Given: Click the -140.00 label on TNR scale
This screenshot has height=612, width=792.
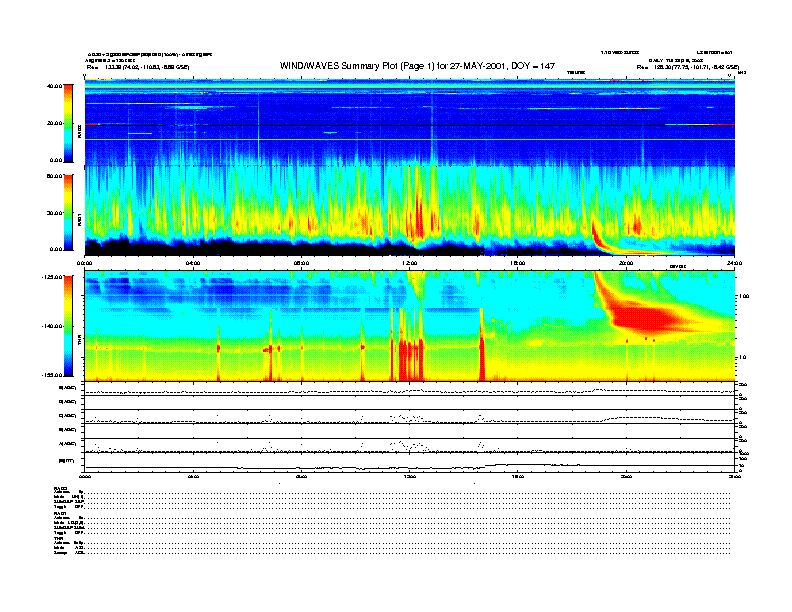Looking at the screenshot, I should pyautogui.click(x=52, y=326).
